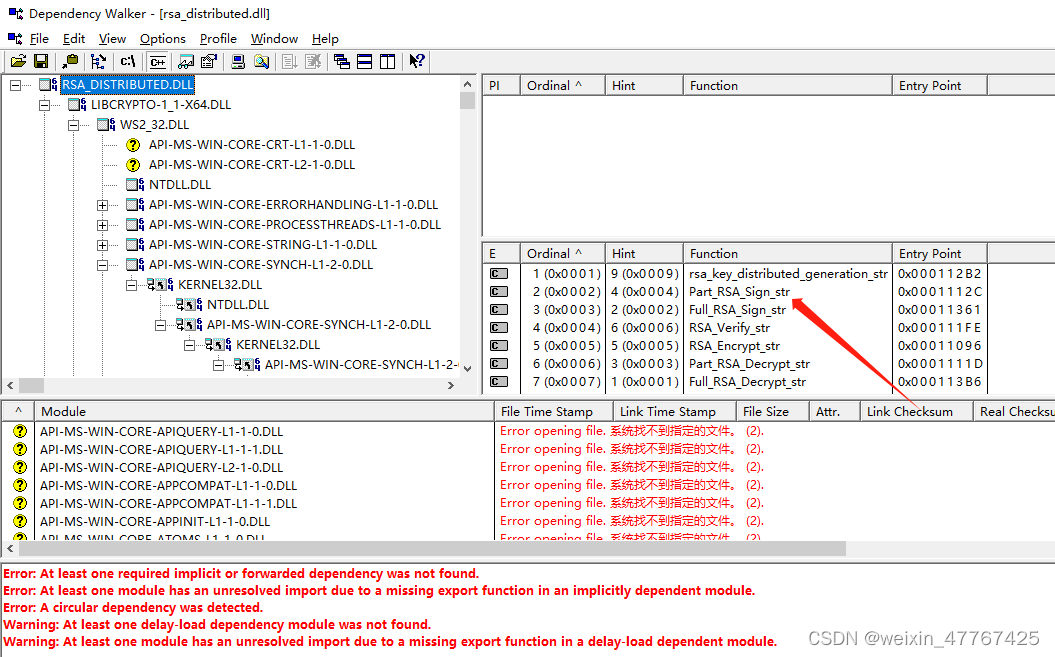Image resolution: width=1055 pixels, height=657 pixels.
Task: Select the cascade windows toolbar icon
Action: pyautogui.click(x=341, y=61)
